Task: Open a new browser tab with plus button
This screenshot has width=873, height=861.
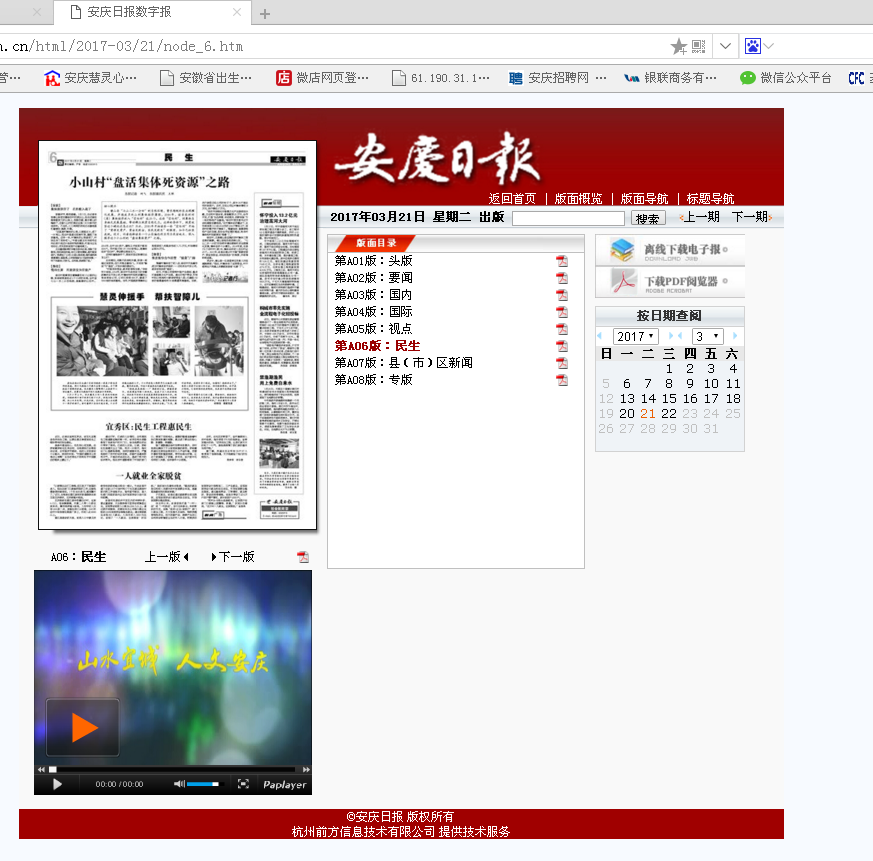Action: 265,13
